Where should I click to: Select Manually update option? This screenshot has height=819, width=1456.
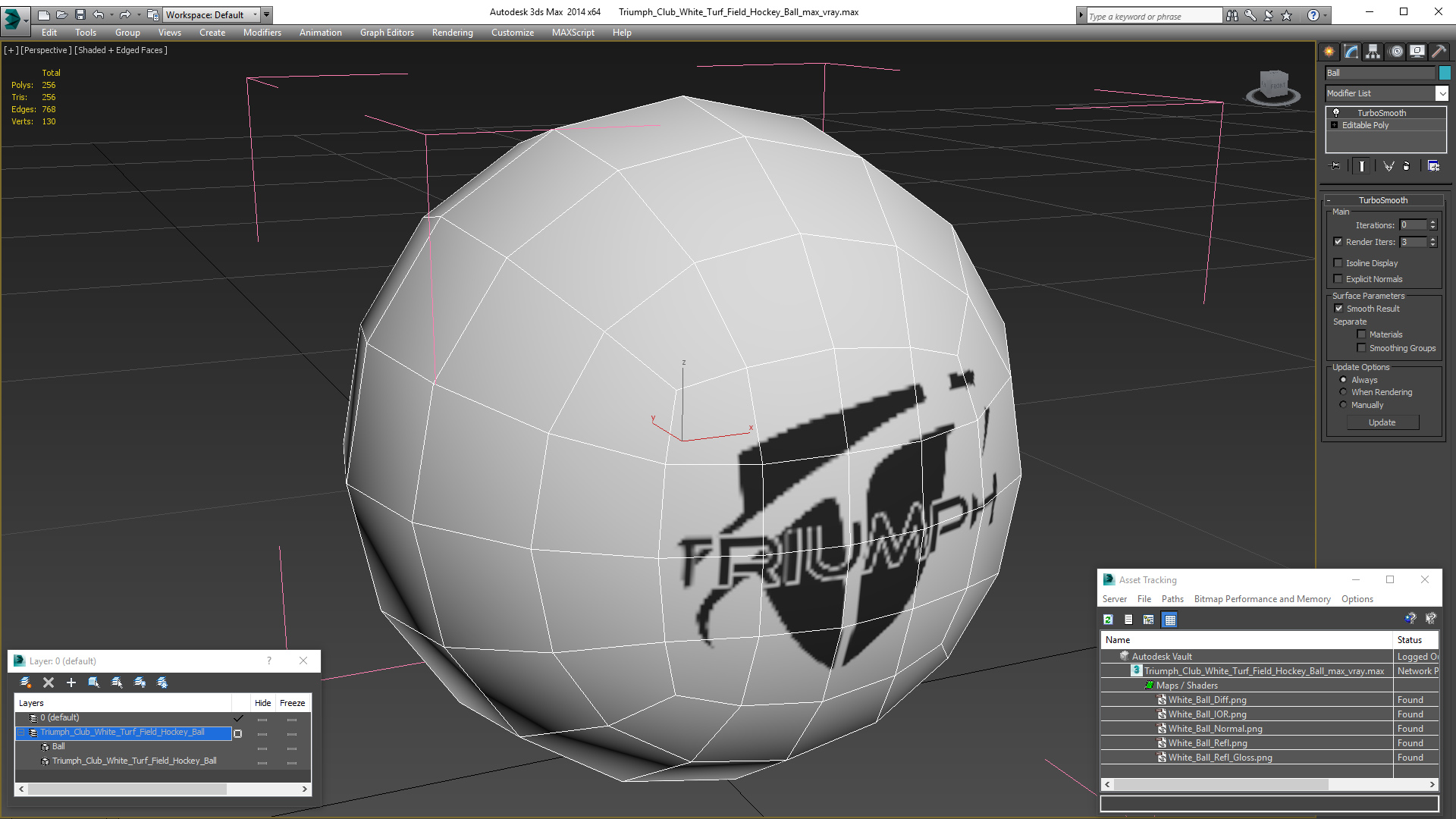(x=1344, y=405)
